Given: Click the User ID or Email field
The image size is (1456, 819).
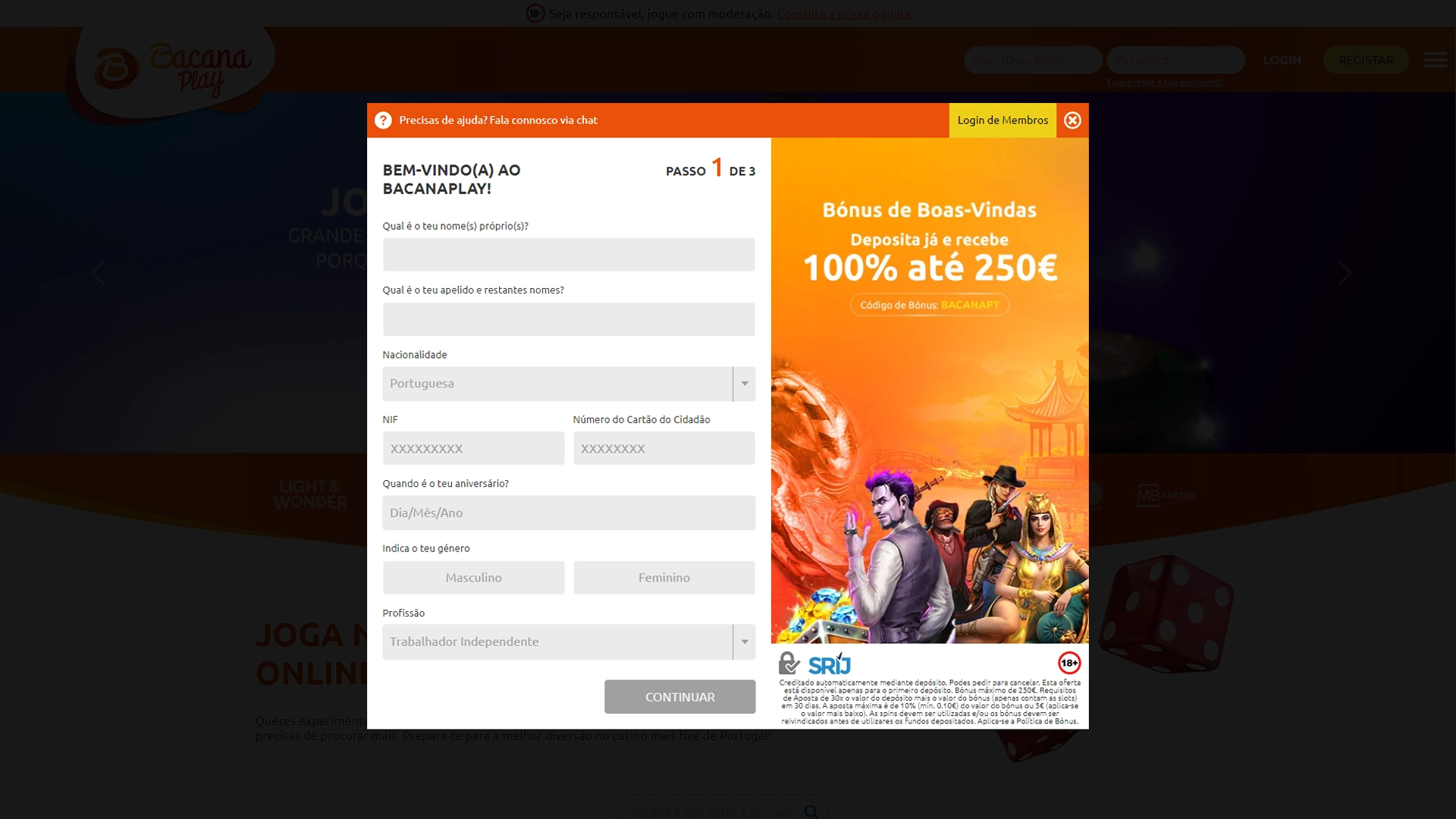Looking at the screenshot, I should (1033, 60).
